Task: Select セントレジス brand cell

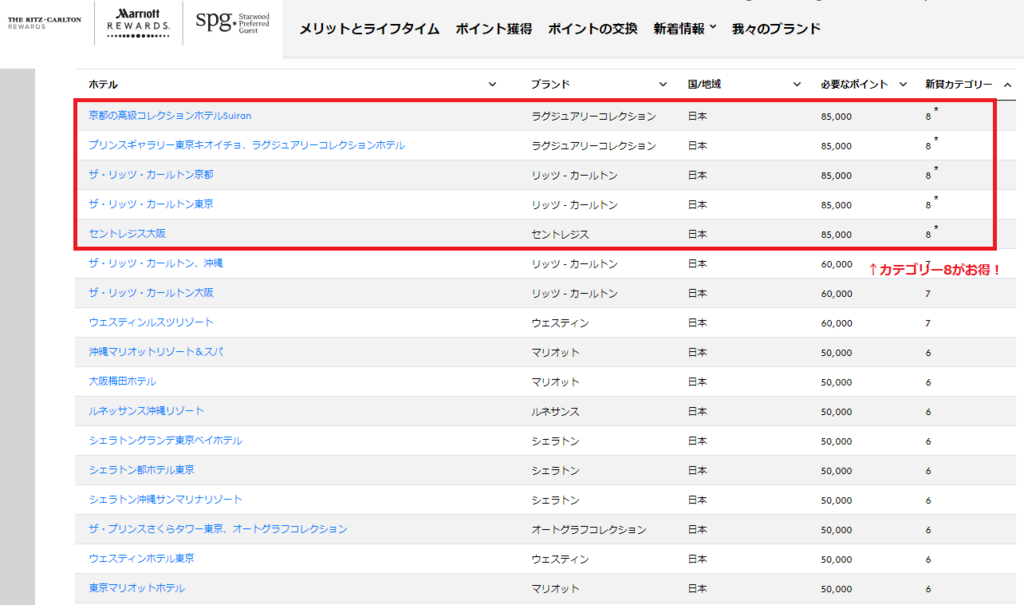Action: [560, 234]
